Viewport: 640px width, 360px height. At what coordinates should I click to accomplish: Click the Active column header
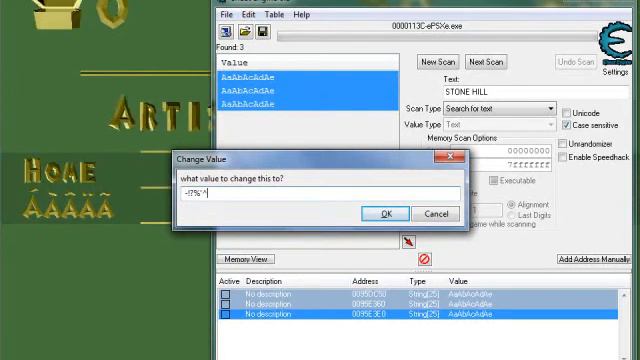[229, 281]
